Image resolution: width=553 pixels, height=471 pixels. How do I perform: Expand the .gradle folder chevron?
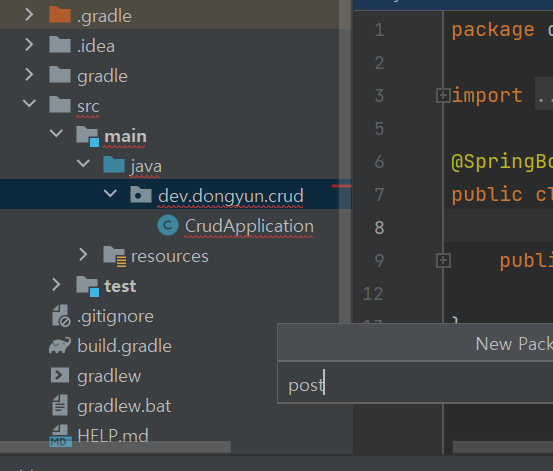click(x=30, y=15)
